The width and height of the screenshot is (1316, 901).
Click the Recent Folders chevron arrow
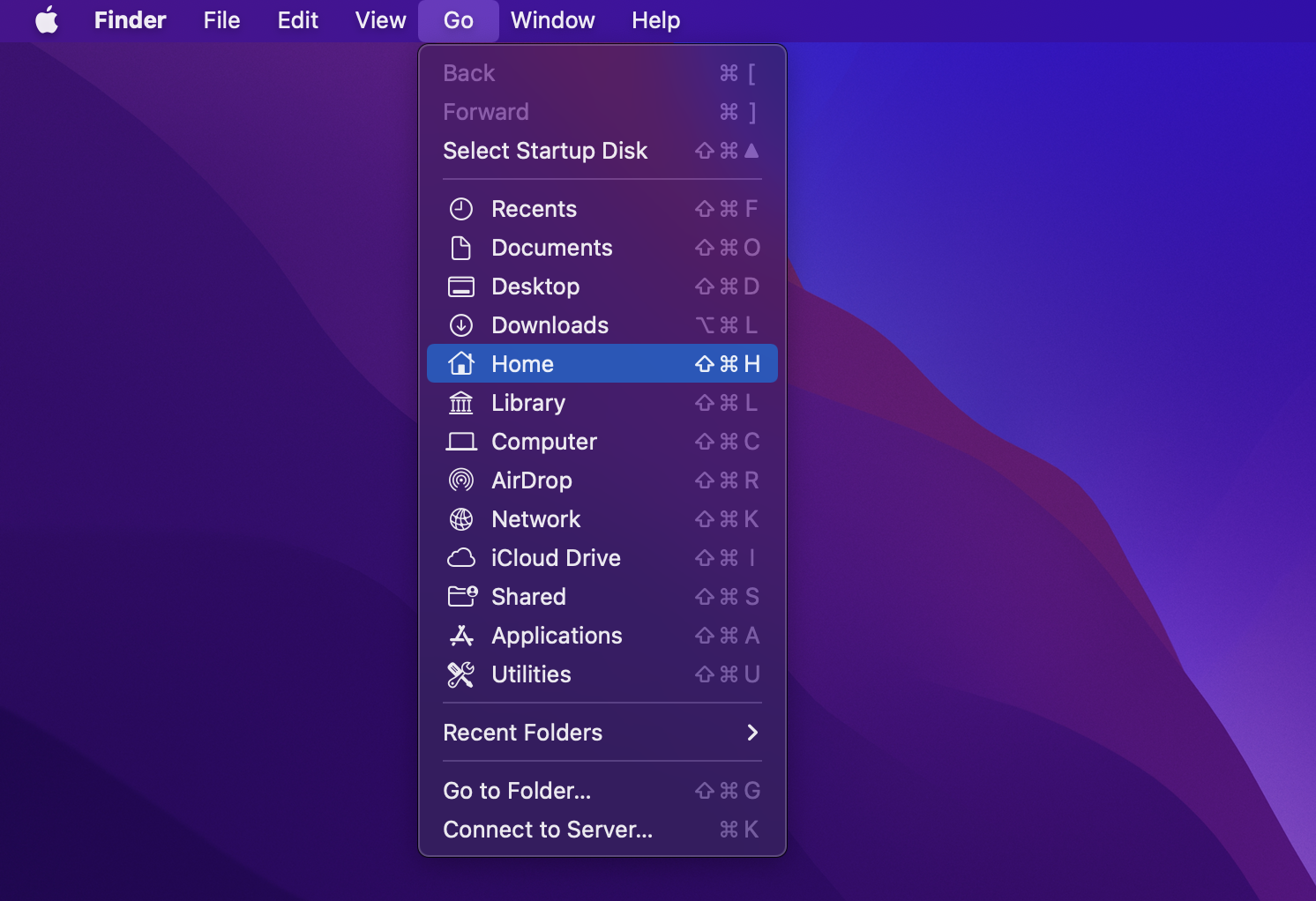[x=752, y=733]
